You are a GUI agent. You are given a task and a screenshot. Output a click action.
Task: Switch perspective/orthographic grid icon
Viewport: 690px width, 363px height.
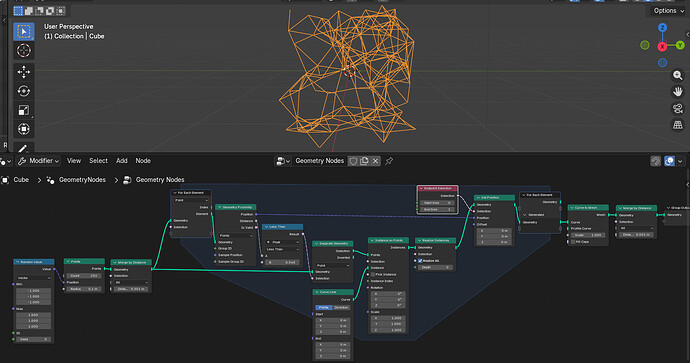678,125
